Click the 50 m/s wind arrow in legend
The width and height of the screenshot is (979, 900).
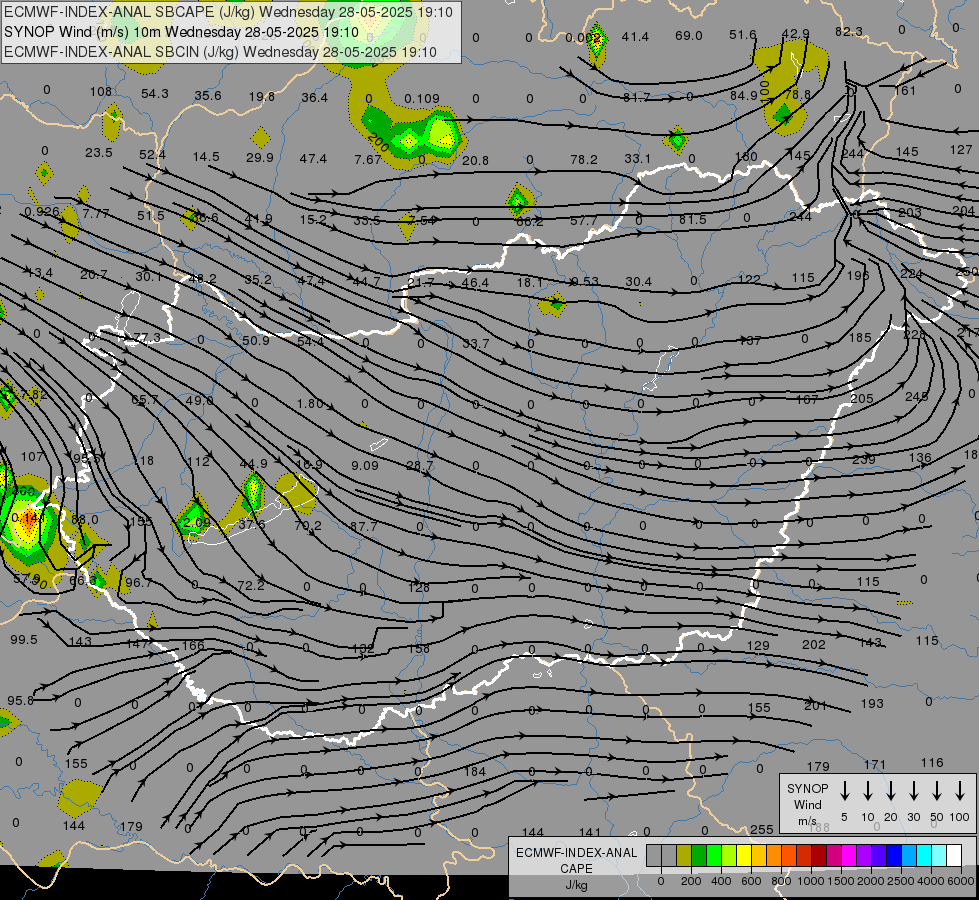tap(937, 790)
